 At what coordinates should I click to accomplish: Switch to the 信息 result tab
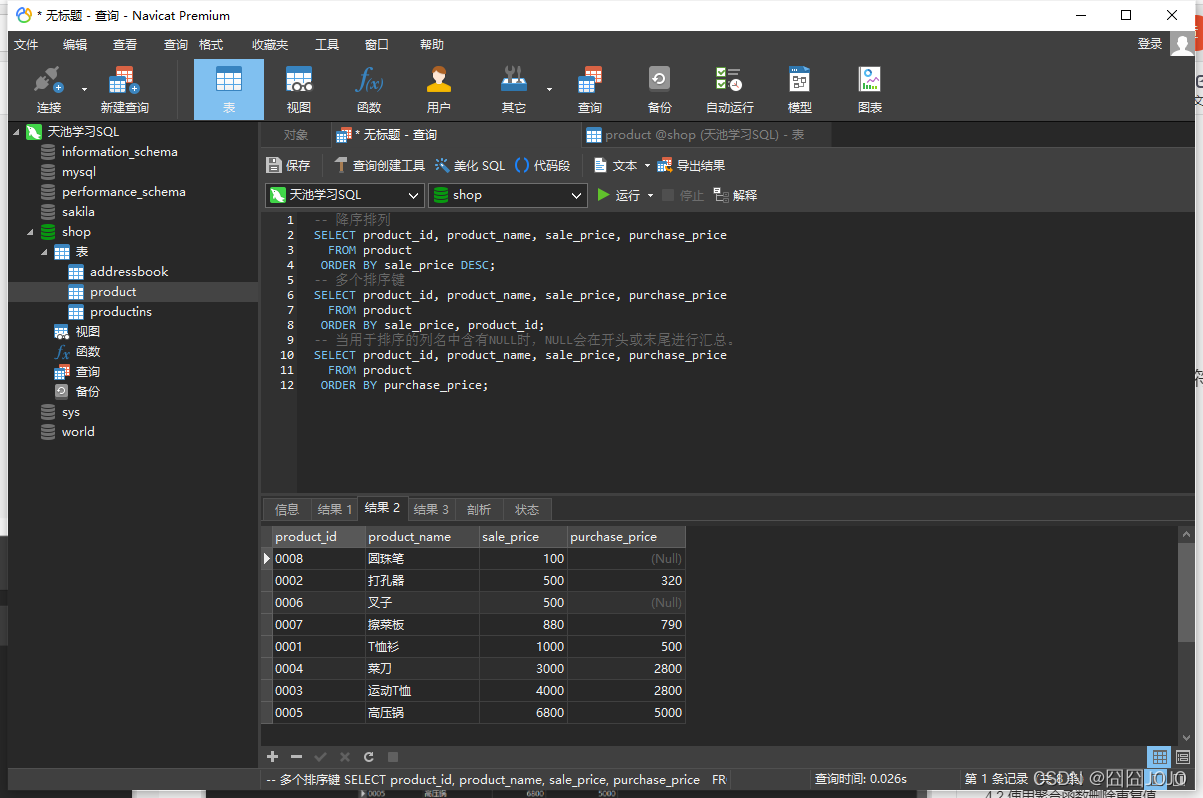click(x=287, y=509)
